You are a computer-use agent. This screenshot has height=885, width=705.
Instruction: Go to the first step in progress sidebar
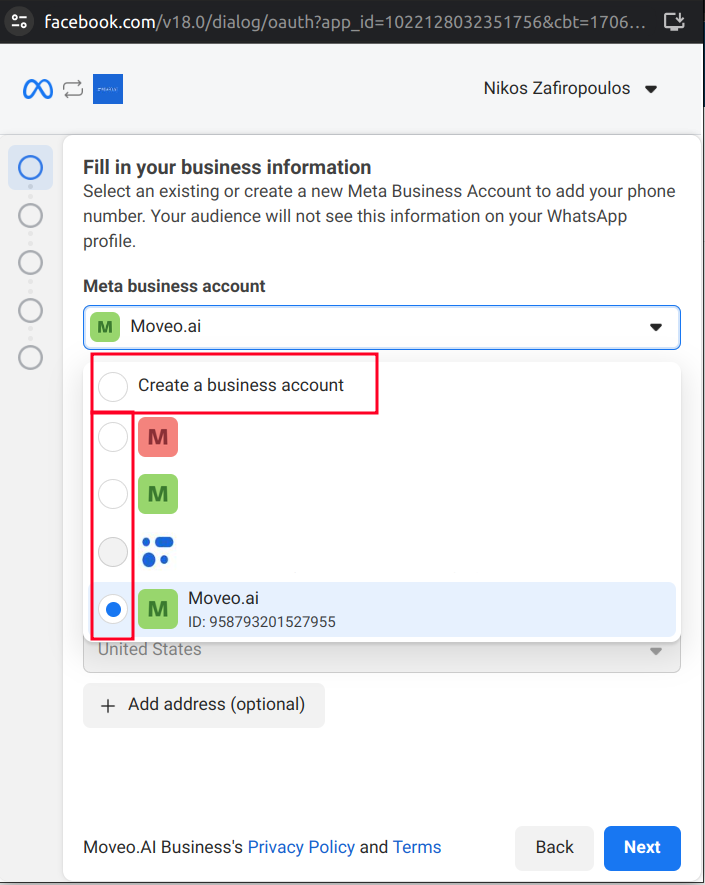click(x=31, y=167)
